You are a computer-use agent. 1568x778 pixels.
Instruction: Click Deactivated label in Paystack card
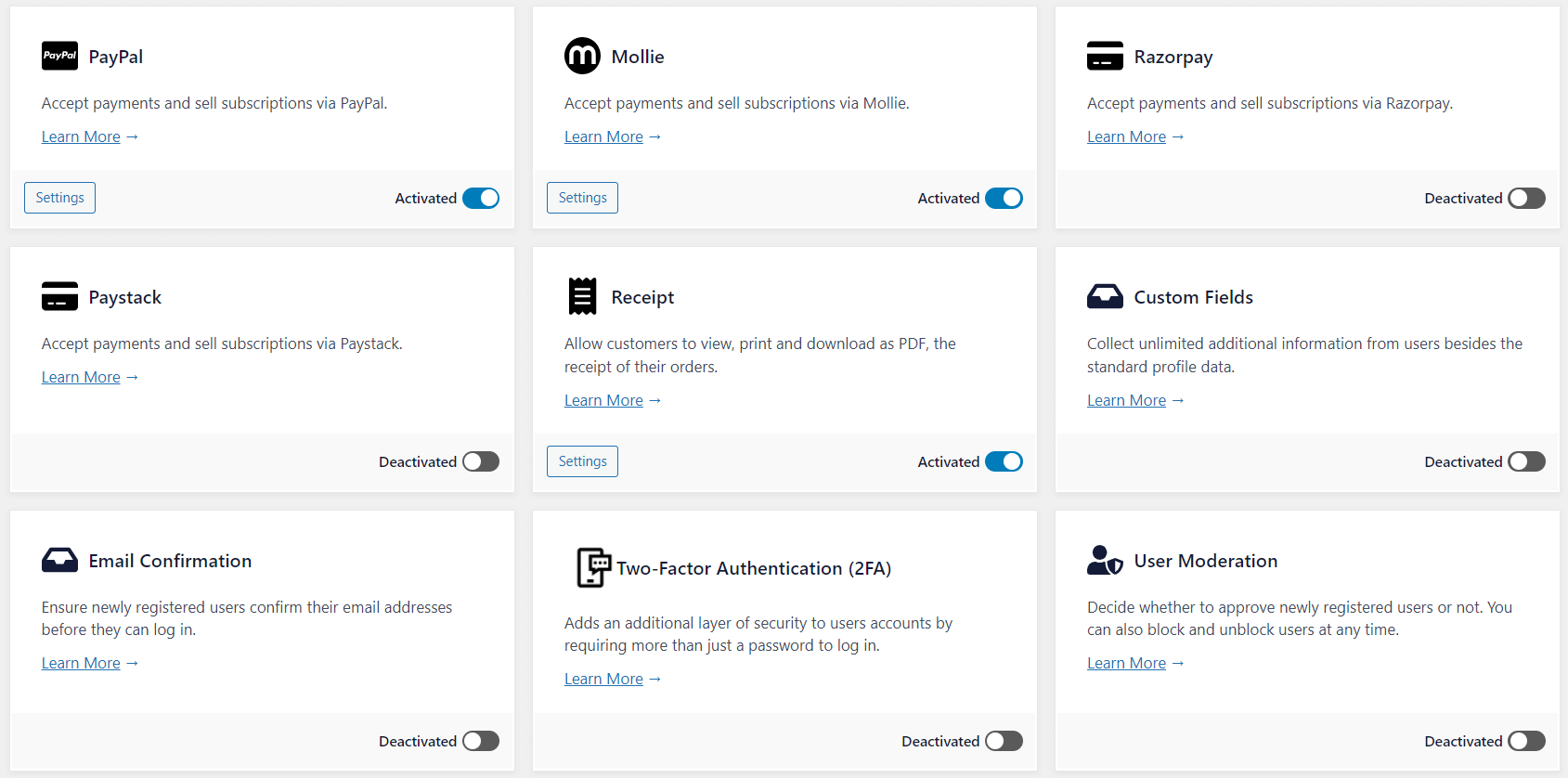[418, 461]
